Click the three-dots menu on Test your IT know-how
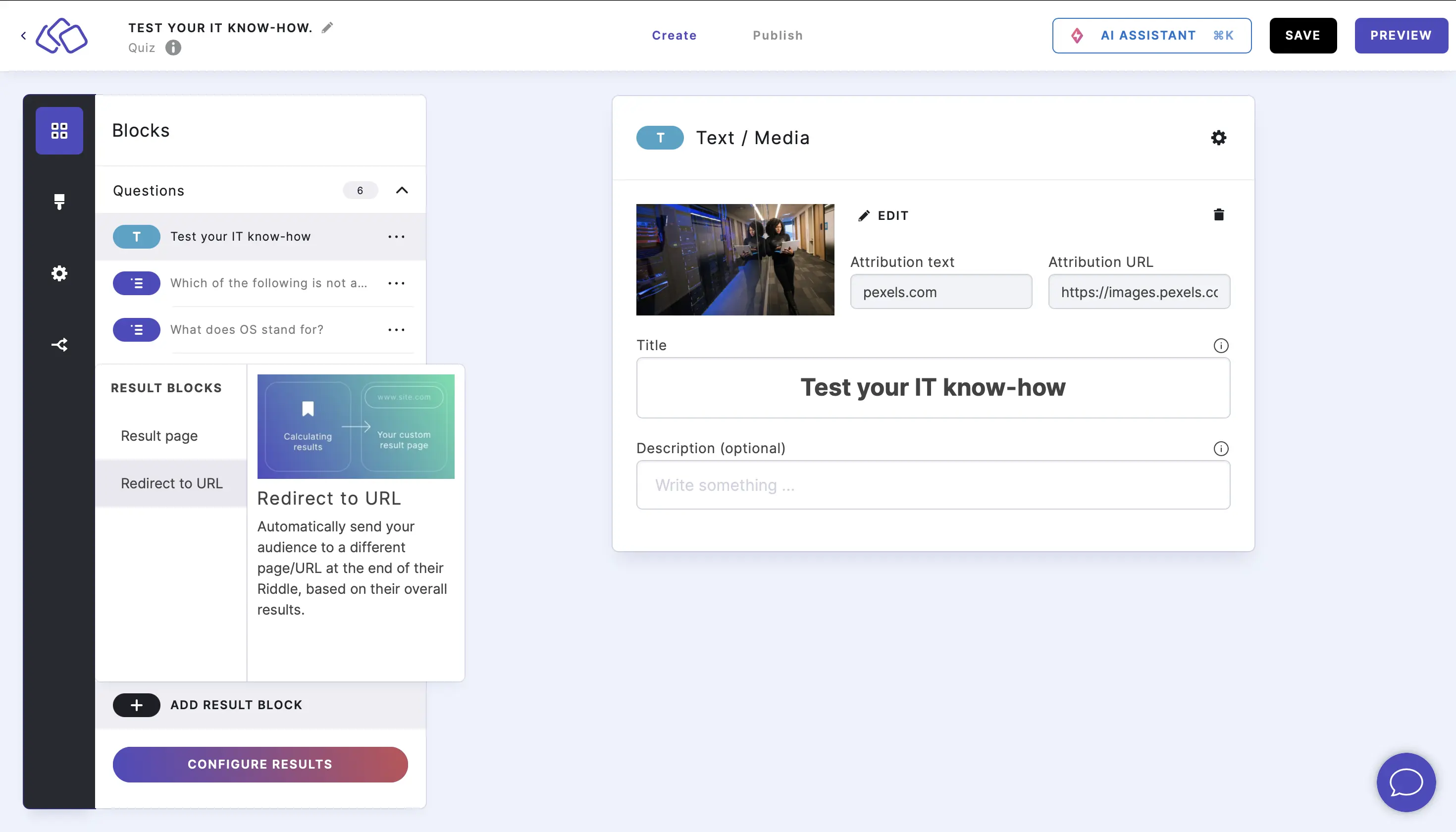This screenshot has height=832, width=1456. (397, 236)
